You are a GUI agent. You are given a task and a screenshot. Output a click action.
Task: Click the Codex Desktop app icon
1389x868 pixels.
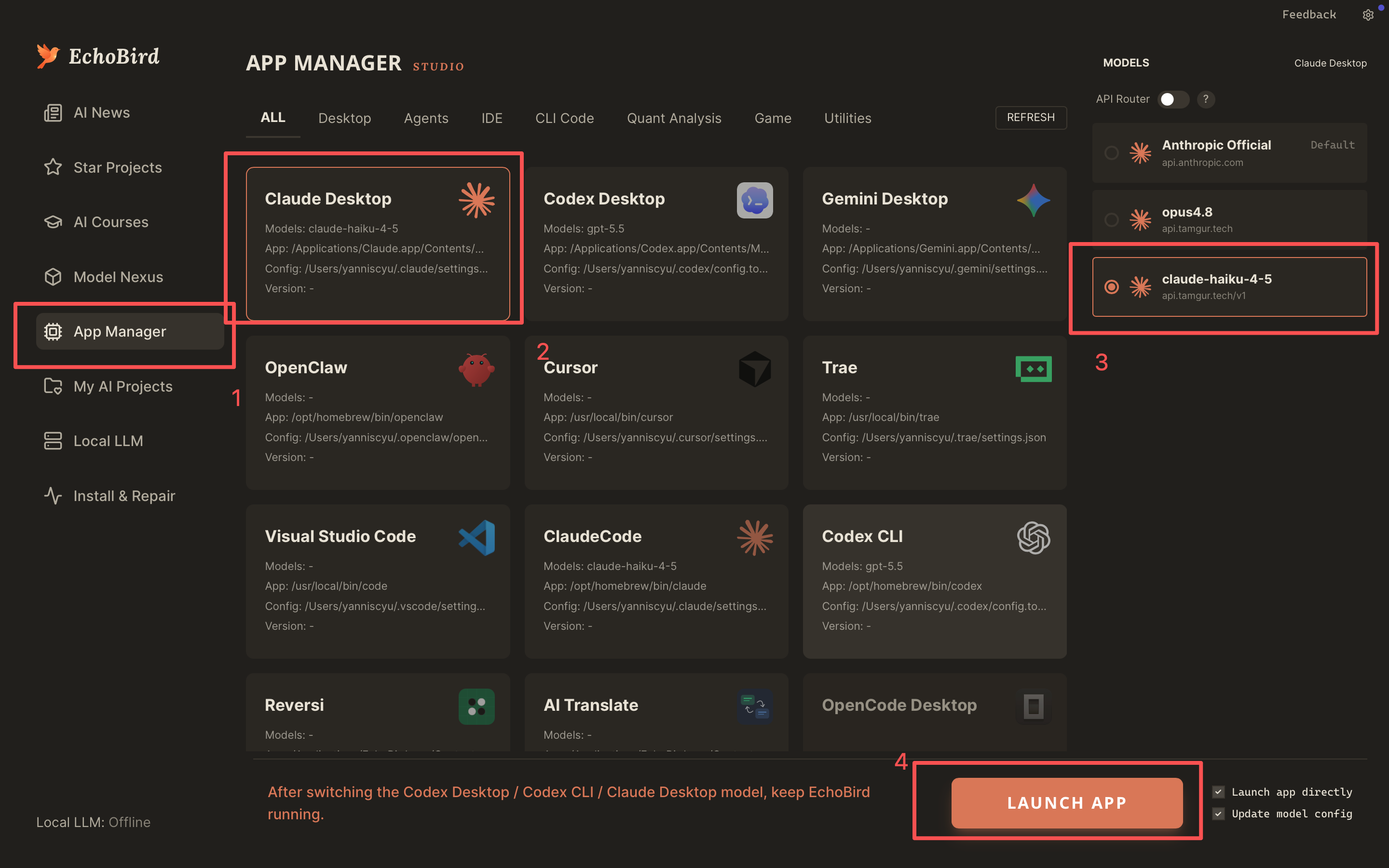755,200
